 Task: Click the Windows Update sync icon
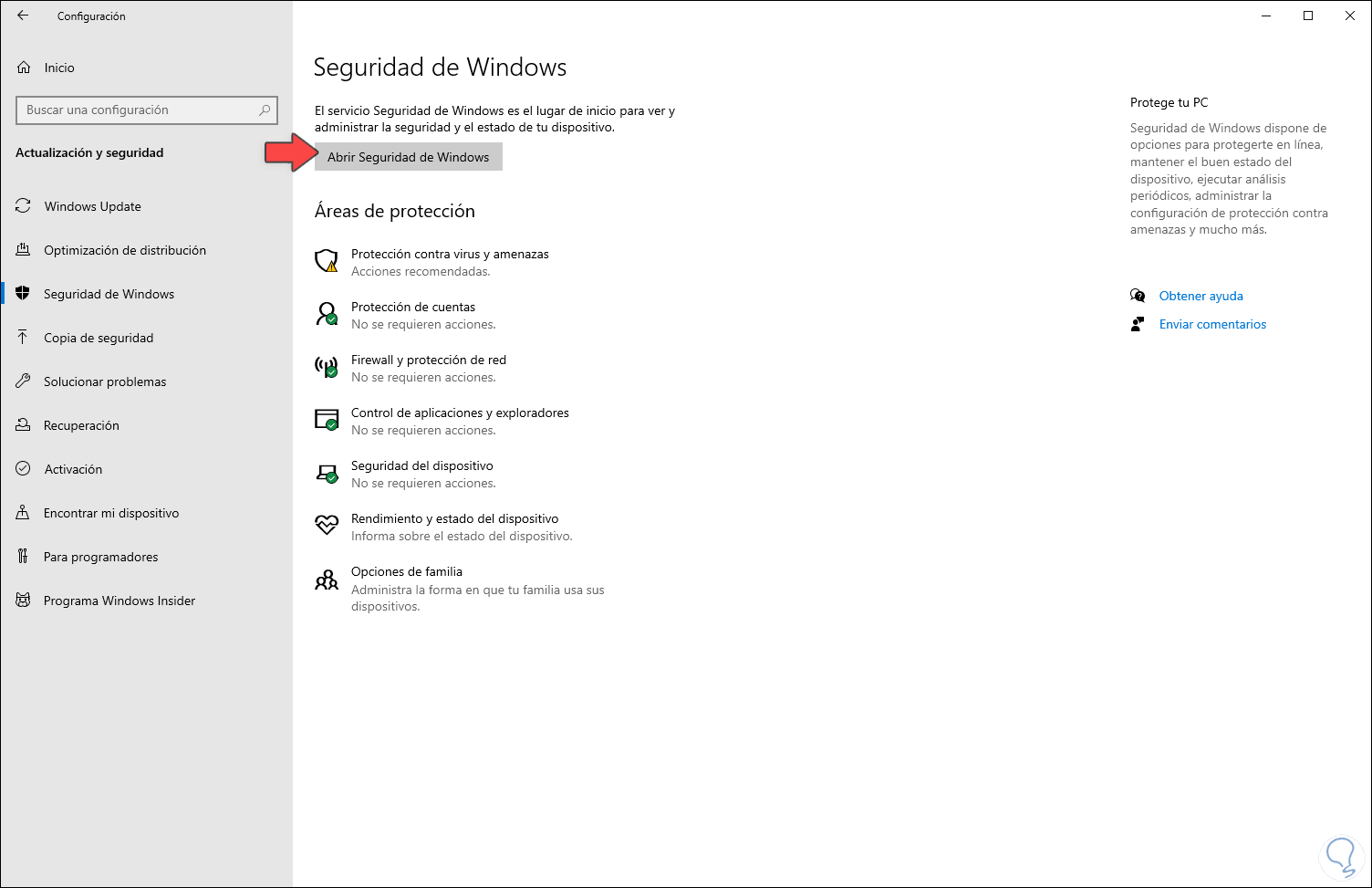[x=24, y=206]
